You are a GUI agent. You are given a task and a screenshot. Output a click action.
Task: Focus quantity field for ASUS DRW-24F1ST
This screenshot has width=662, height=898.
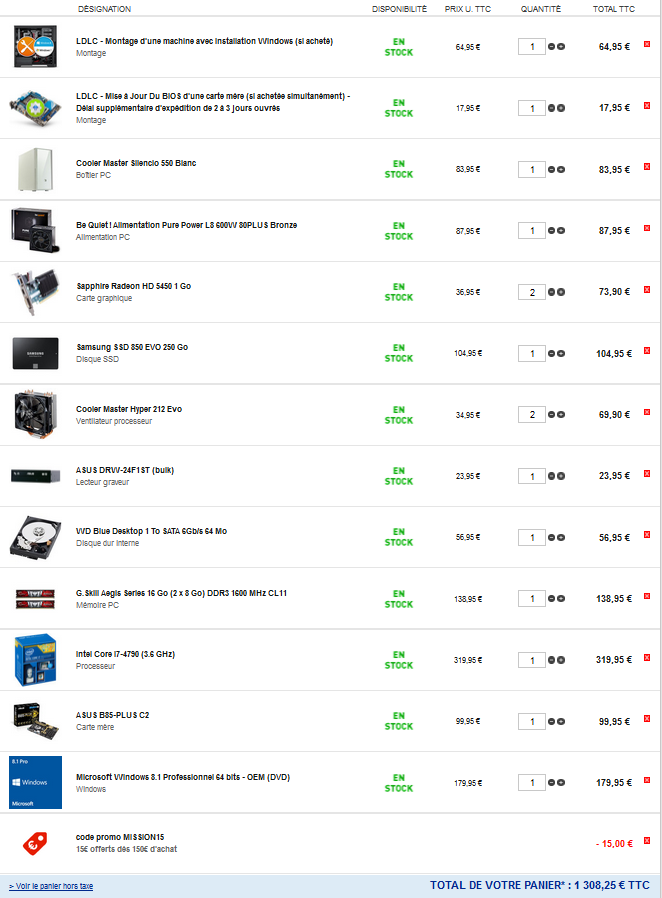[x=531, y=476]
